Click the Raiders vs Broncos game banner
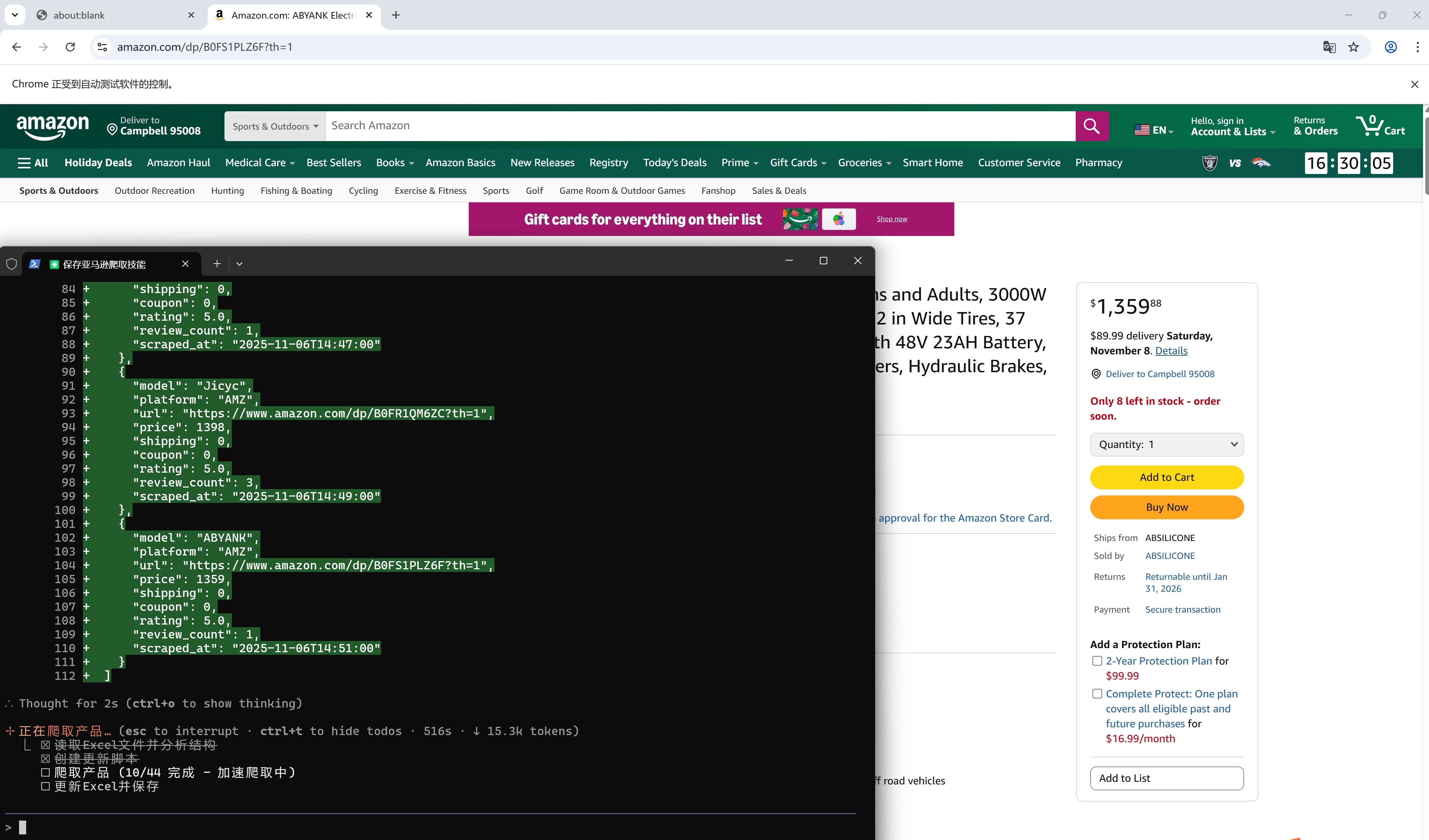Screen dimensions: 1429x840 1236,163
